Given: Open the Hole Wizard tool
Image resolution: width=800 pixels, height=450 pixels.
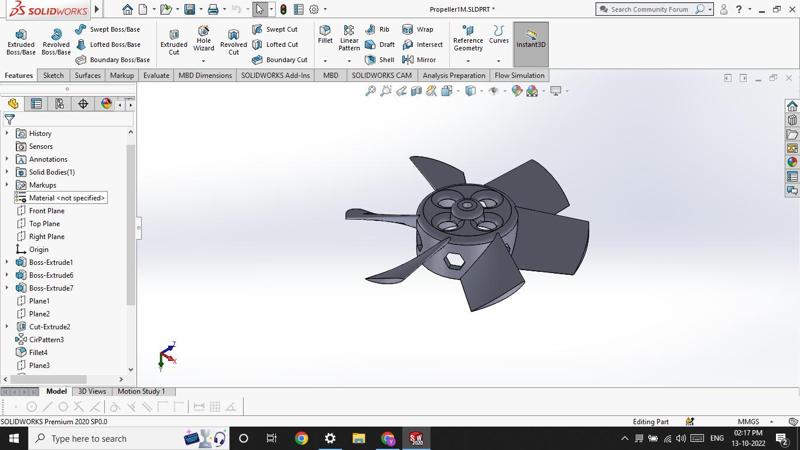Looking at the screenshot, I should point(204,38).
